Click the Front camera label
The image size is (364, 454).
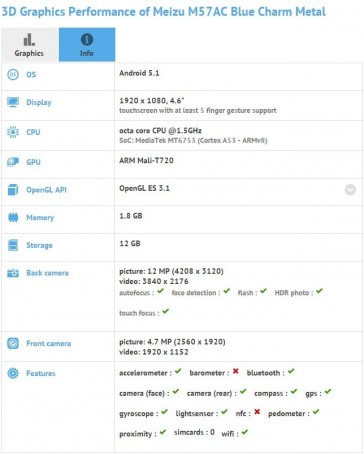(x=49, y=343)
